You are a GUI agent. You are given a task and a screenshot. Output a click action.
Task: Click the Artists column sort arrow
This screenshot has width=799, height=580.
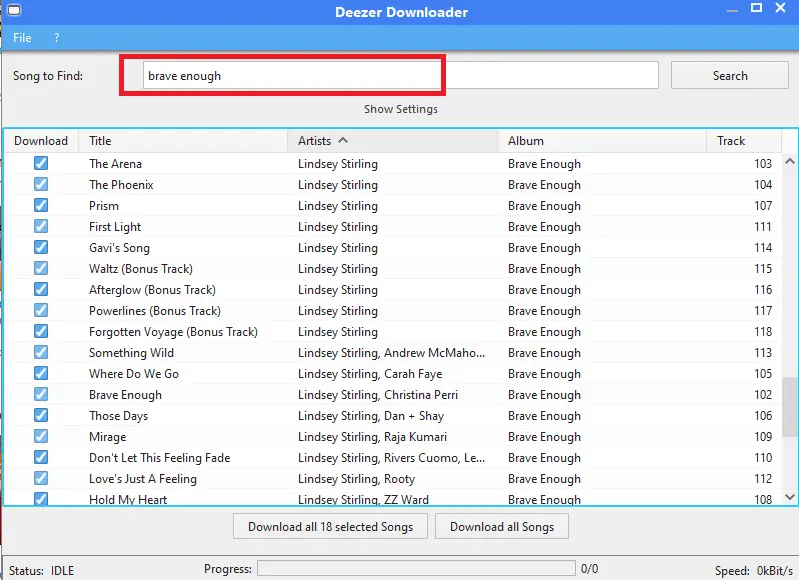(x=343, y=140)
